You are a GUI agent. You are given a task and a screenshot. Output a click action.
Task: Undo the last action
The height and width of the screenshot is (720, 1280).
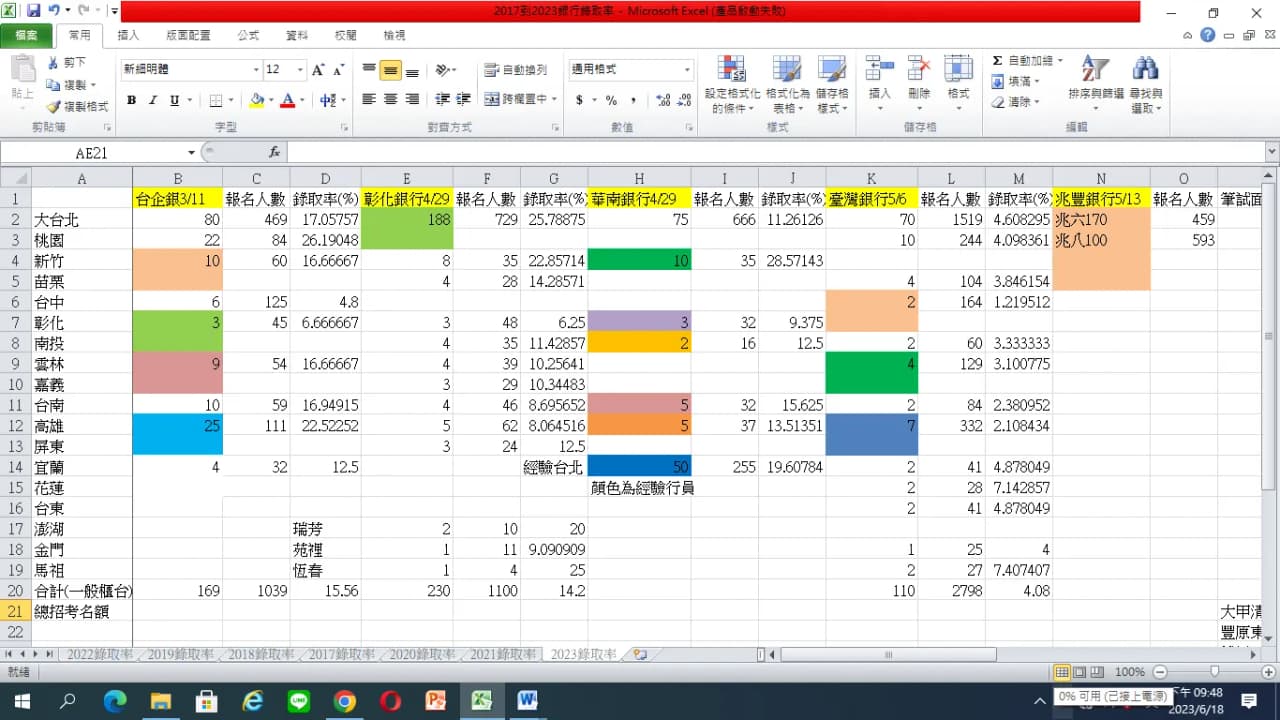coord(54,11)
